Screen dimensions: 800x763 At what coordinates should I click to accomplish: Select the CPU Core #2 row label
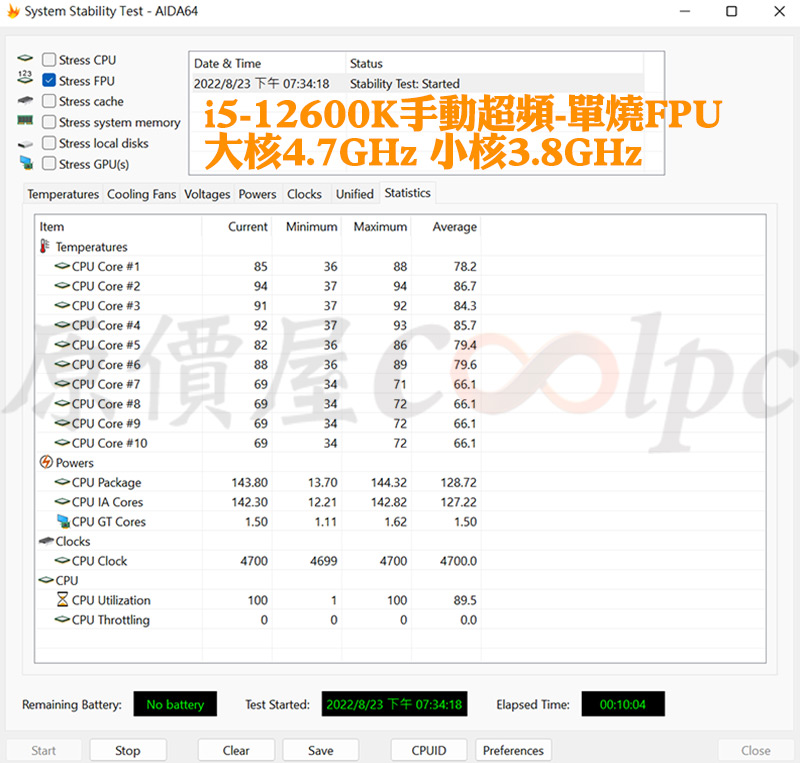[106, 286]
